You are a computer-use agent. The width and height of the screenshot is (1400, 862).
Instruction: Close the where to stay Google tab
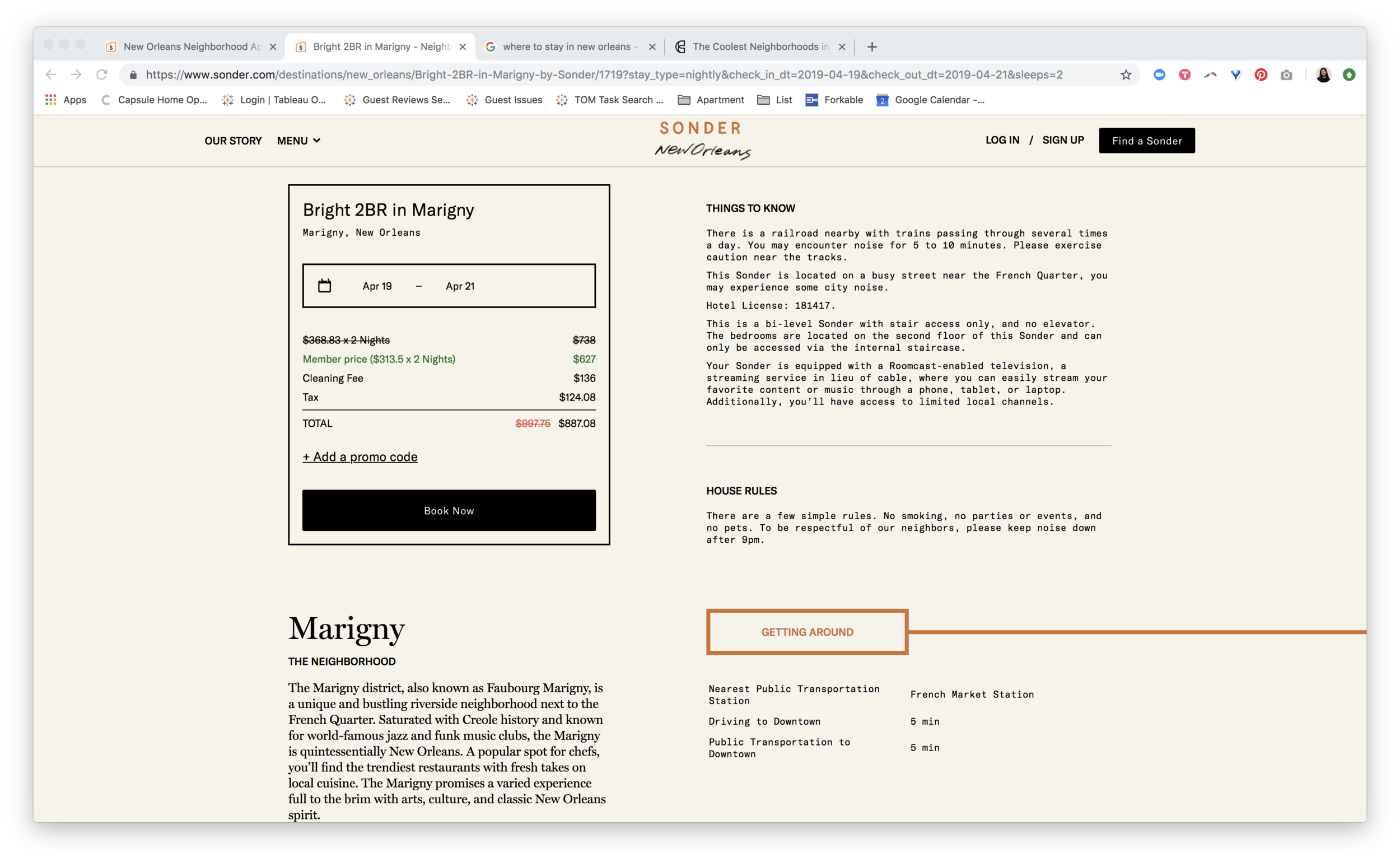[x=653, y=46]
